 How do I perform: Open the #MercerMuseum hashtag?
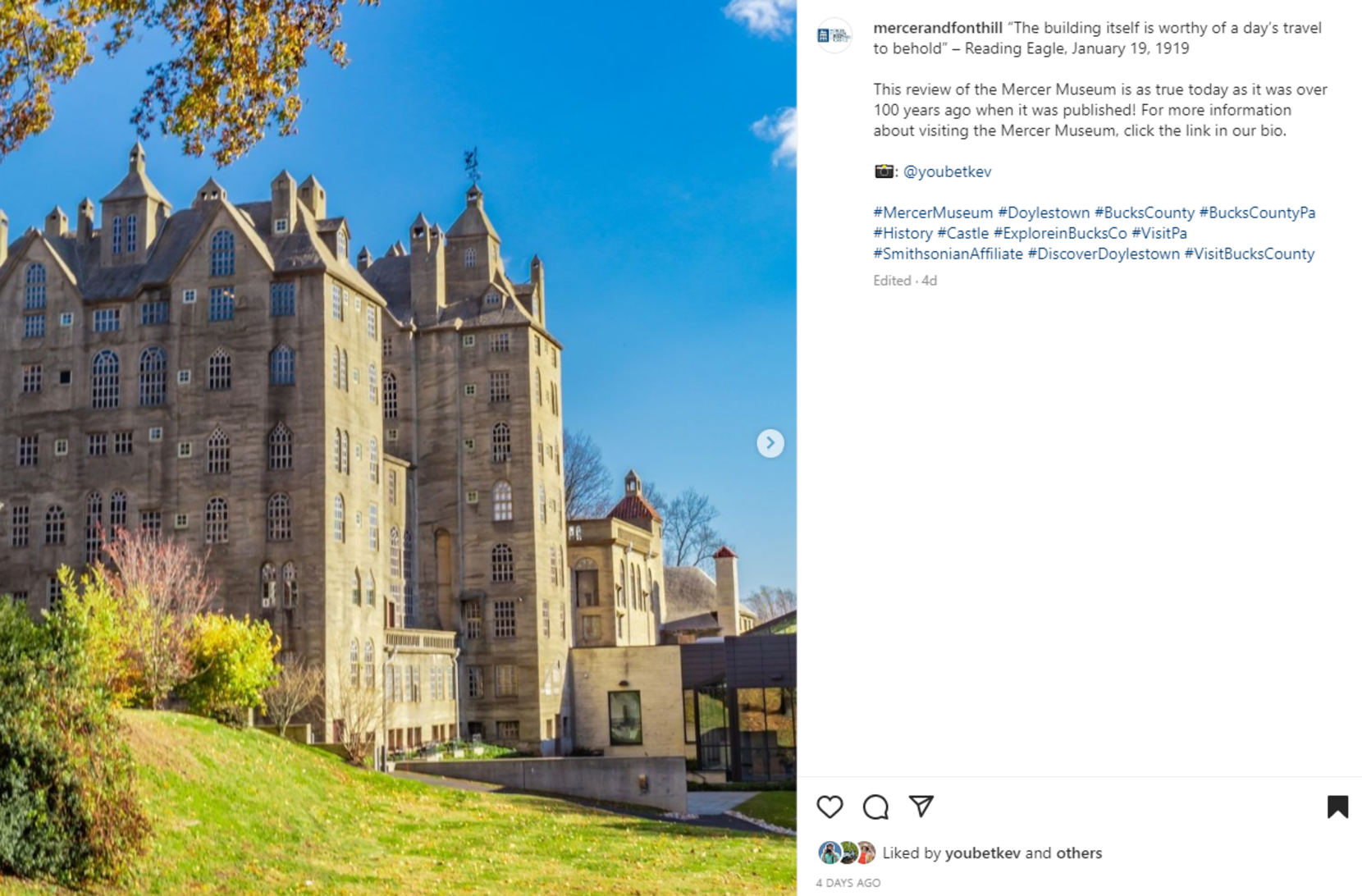coord(933,213)
